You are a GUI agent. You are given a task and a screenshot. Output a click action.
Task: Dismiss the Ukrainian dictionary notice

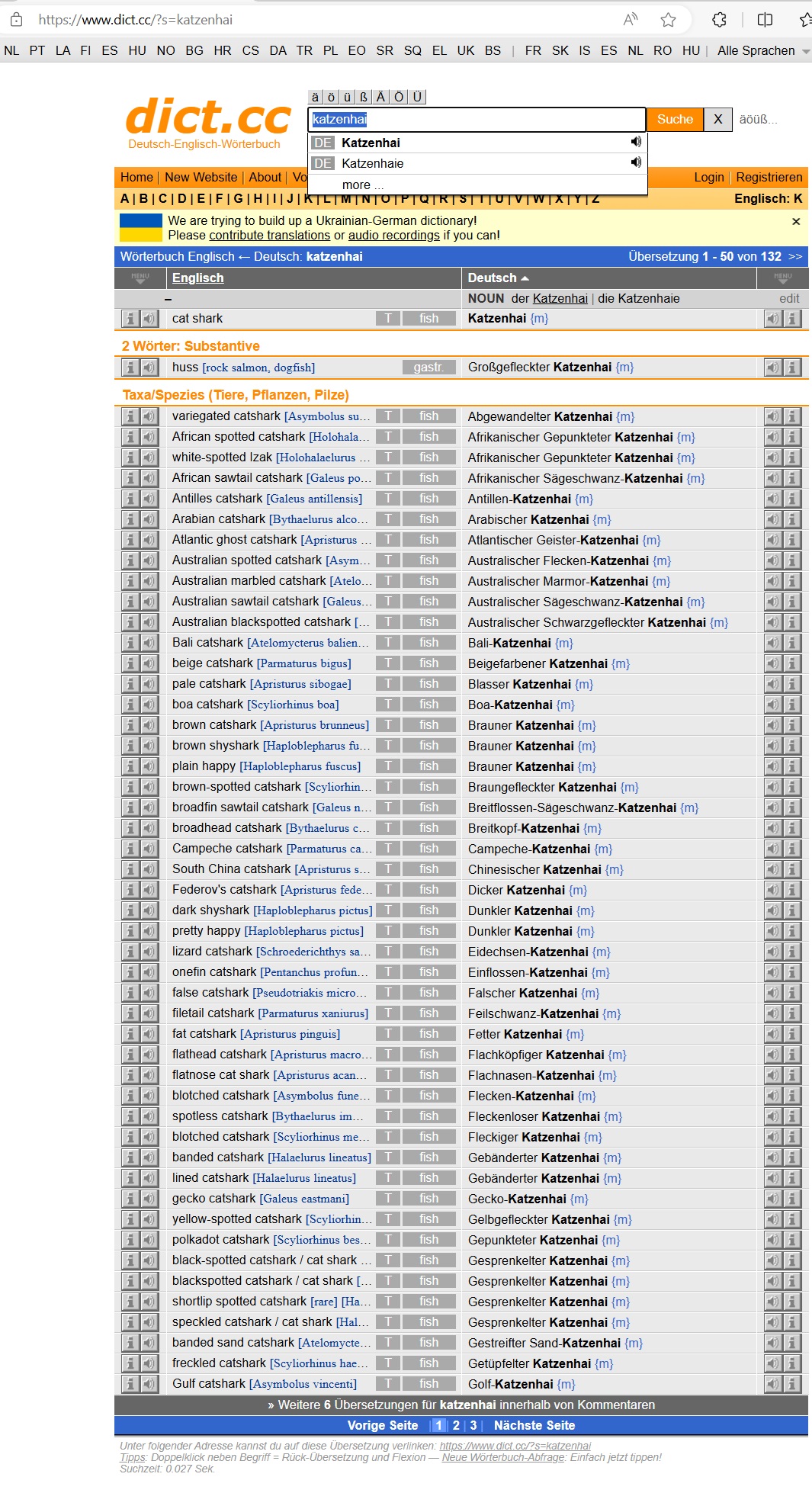(796, 221)
